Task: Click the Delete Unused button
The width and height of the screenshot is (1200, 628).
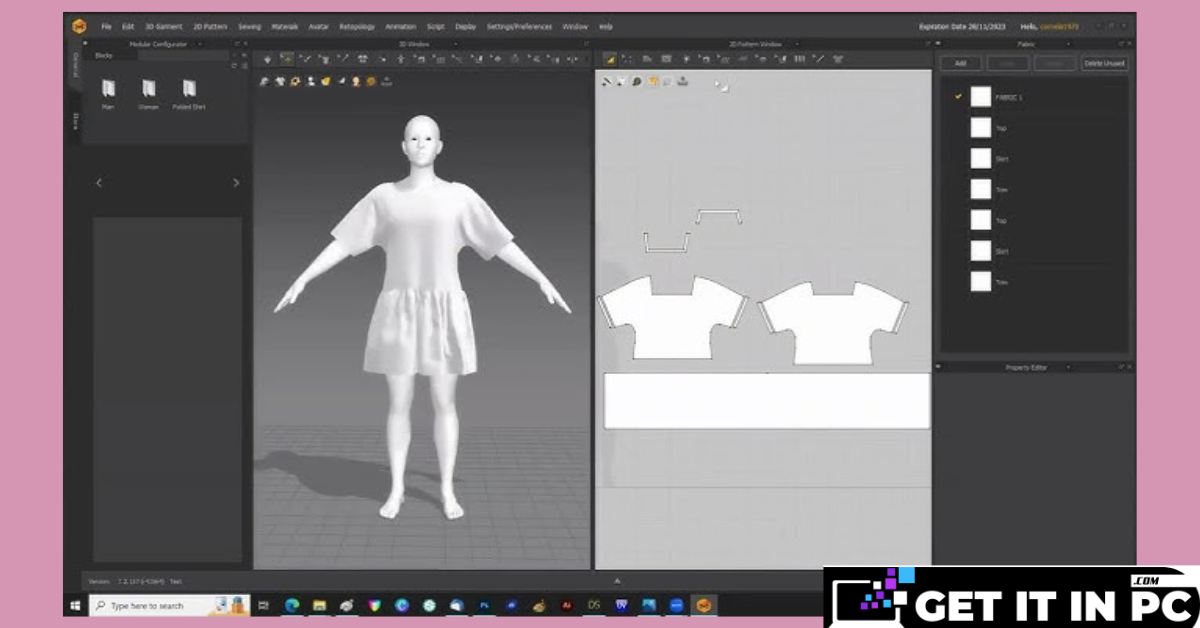Action: pos(1105,63)
